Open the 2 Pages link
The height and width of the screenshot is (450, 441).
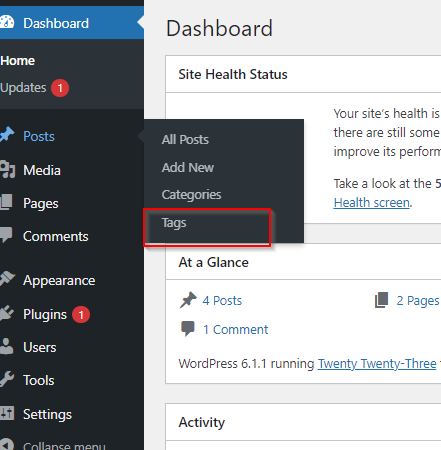tap(418, 301)
